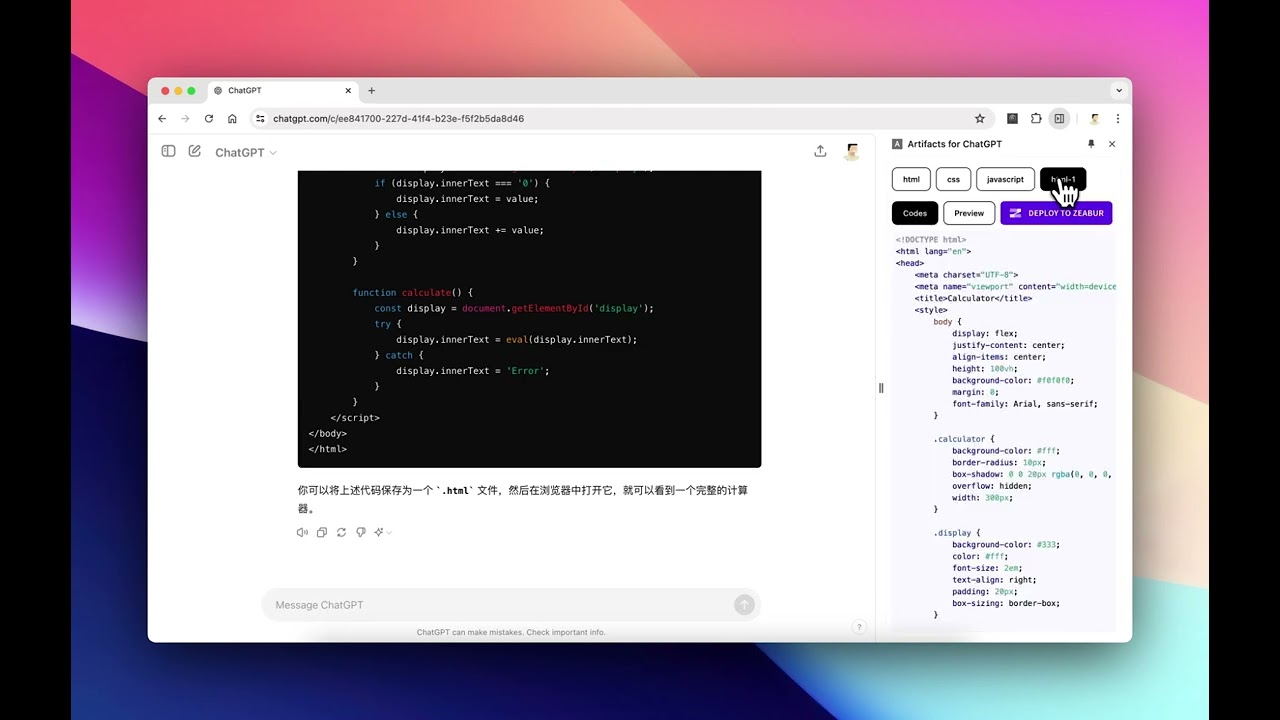This screenshot has height=720, width=1280.
Task: Focus the Message ChatGPT input field
Action: (500, 605)
